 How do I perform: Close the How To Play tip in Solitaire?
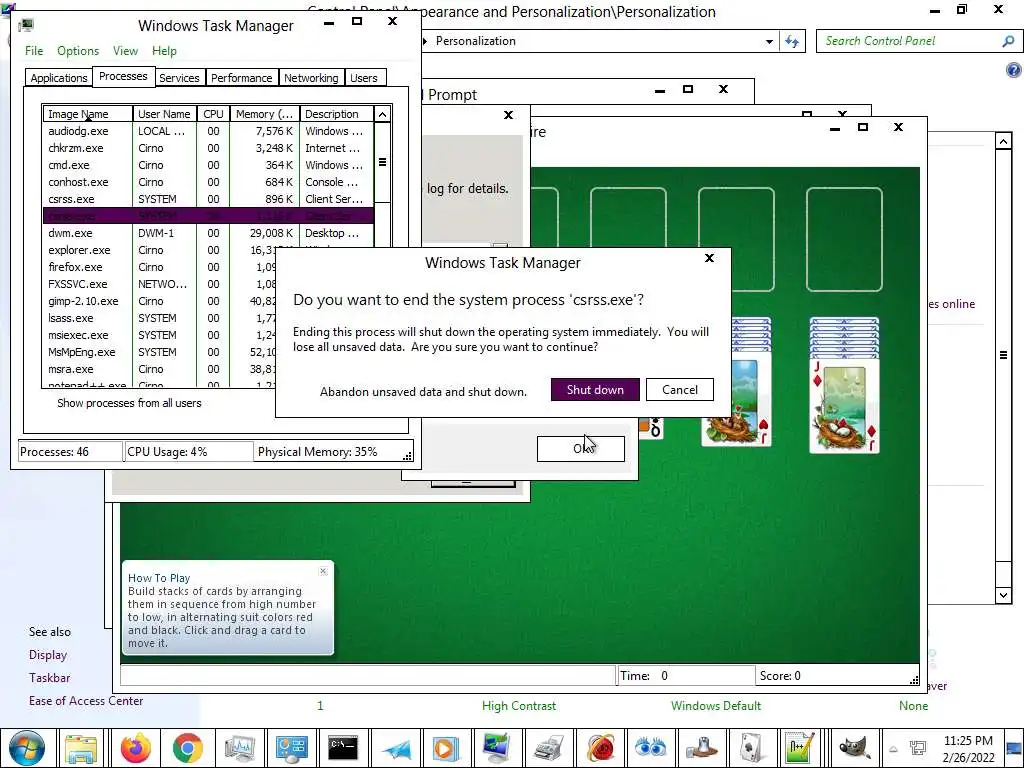[x=323, y=571]
